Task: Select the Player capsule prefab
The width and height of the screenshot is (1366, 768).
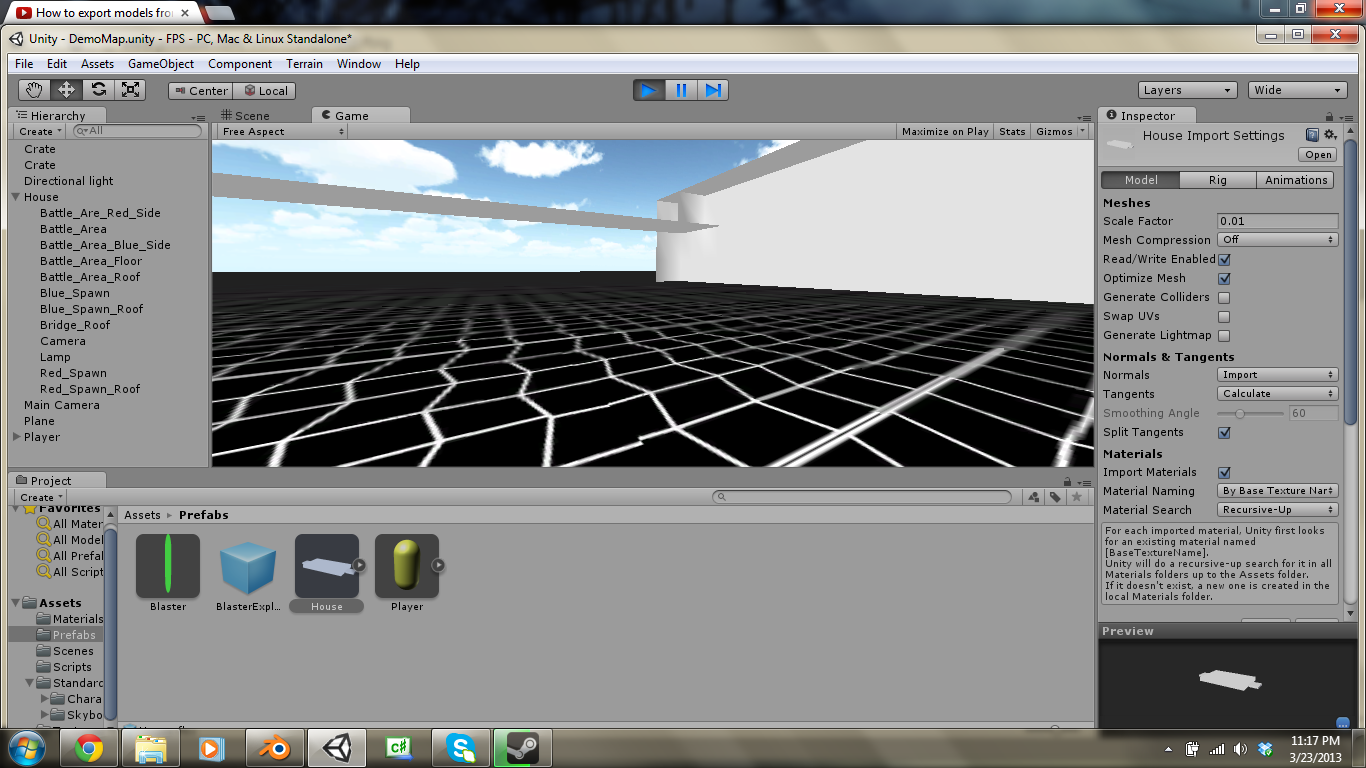Action: click(406, 566)
